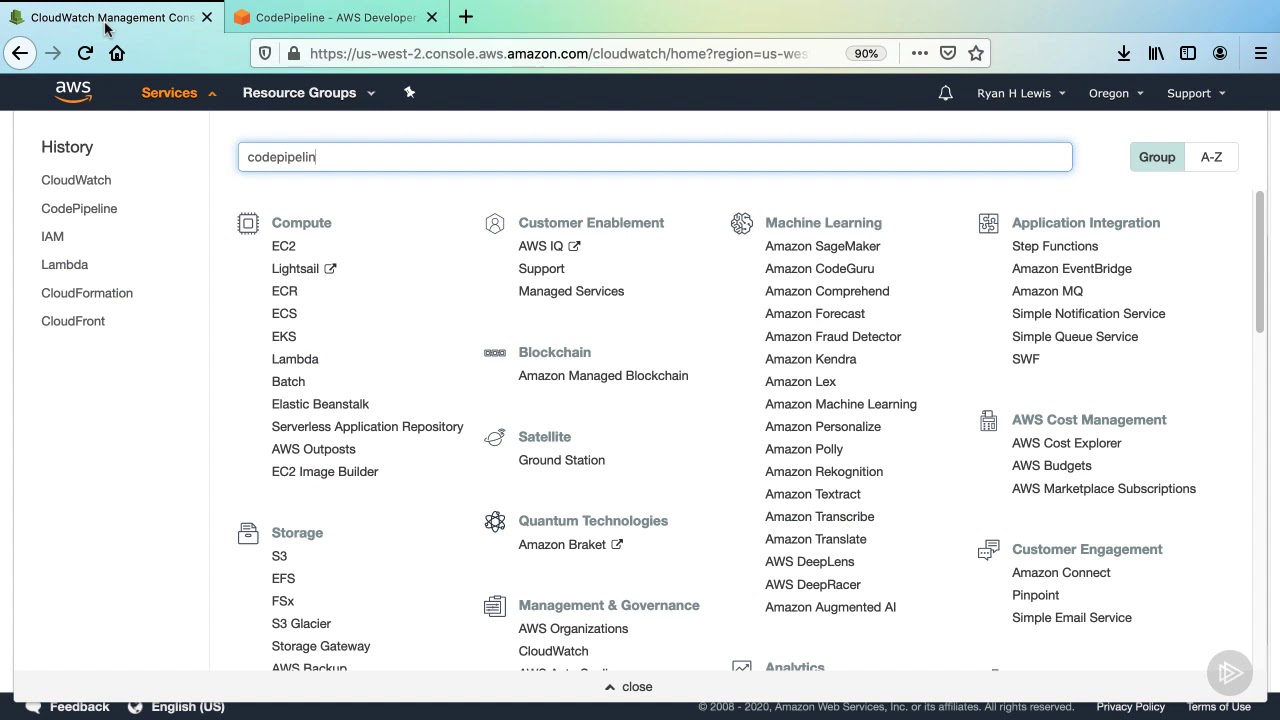Open a new tab with the plus icon
The width and height of the screenshot is (1280, 720).
click(x=467, y=17)
